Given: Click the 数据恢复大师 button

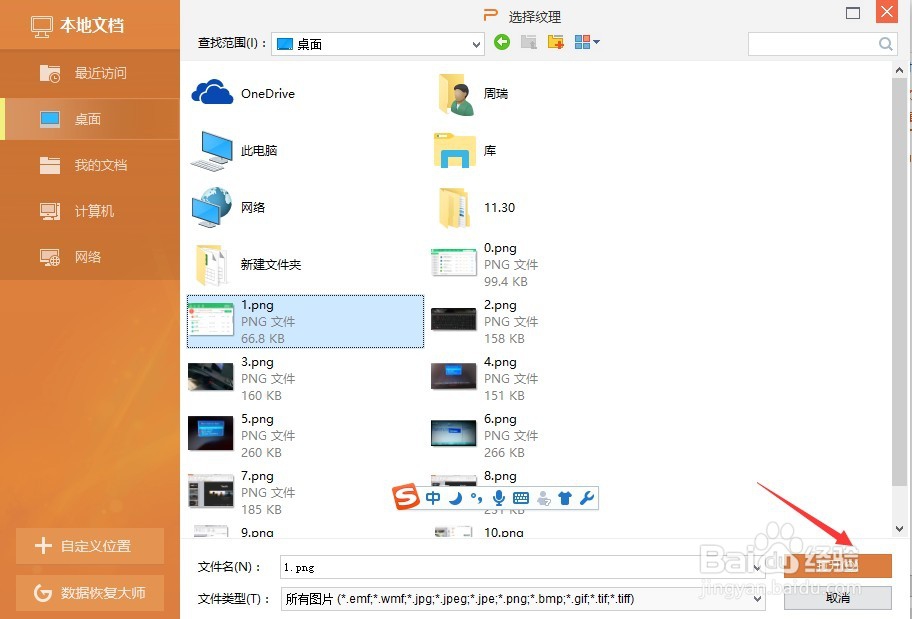Looking at the screenshot, I should click(90, 593).
